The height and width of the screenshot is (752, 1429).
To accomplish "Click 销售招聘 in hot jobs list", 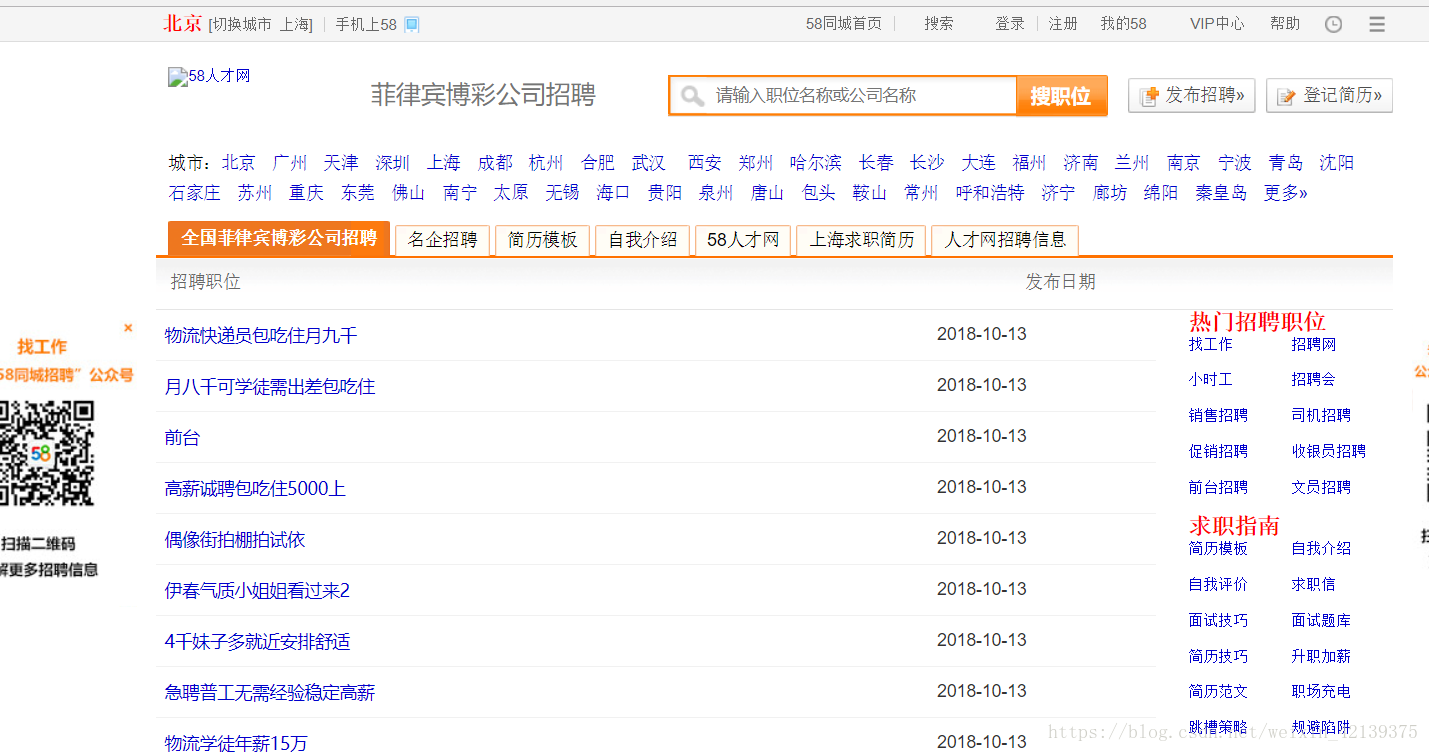I will (x=1218, y=416).
